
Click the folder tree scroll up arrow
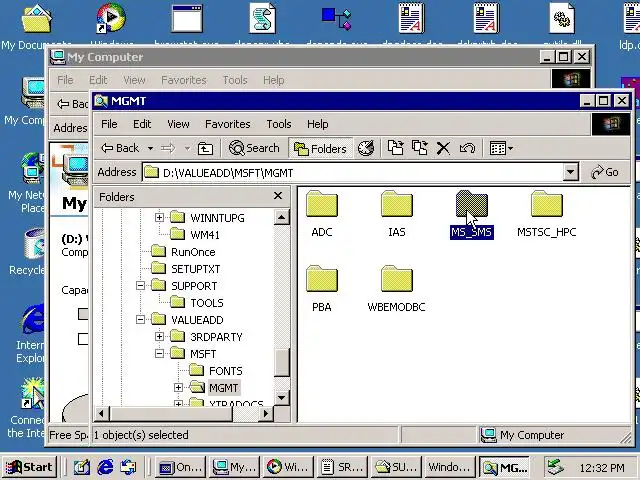(282, 217)
